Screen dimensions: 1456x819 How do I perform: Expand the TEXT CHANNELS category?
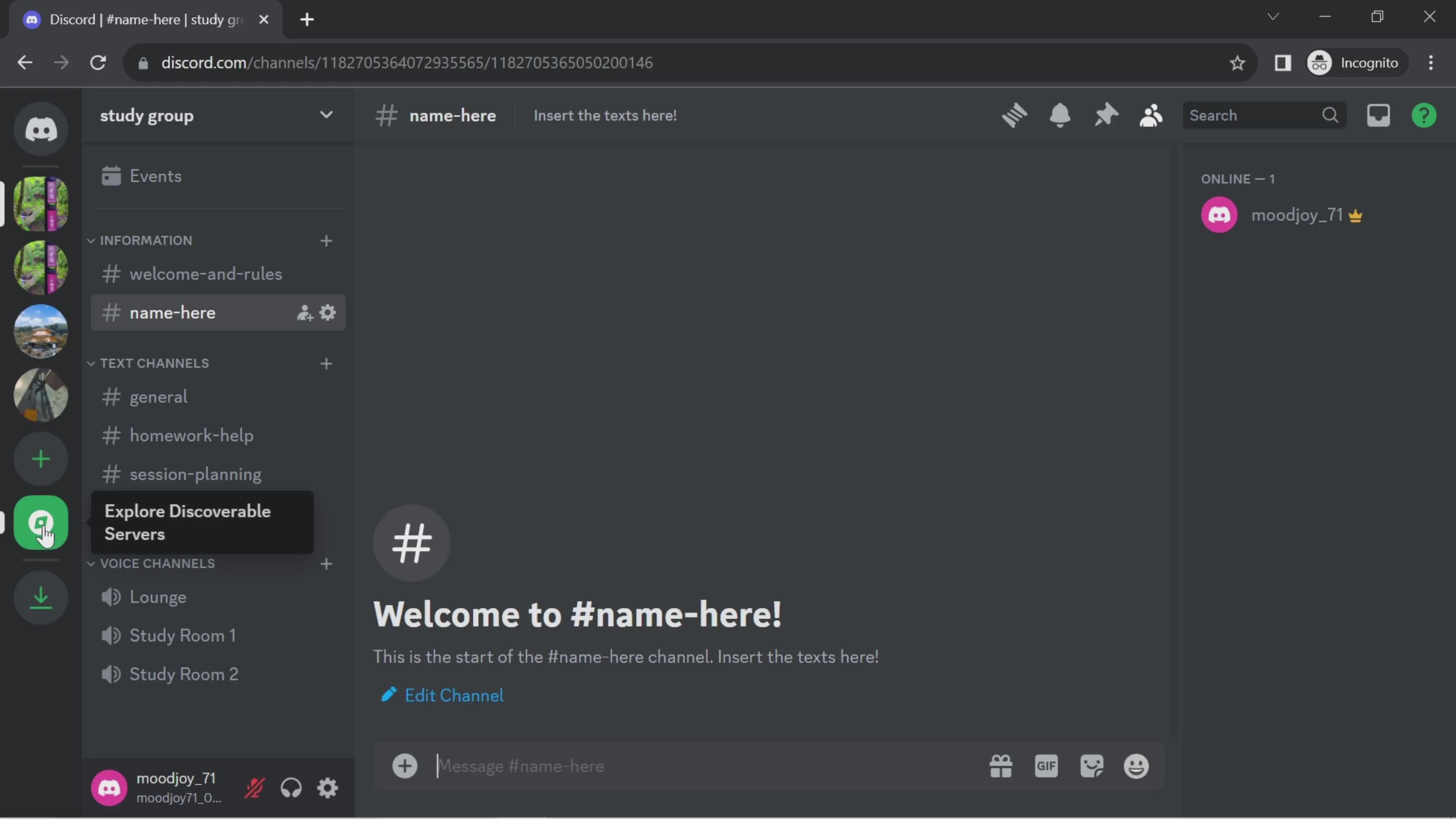tap(153, 363)
